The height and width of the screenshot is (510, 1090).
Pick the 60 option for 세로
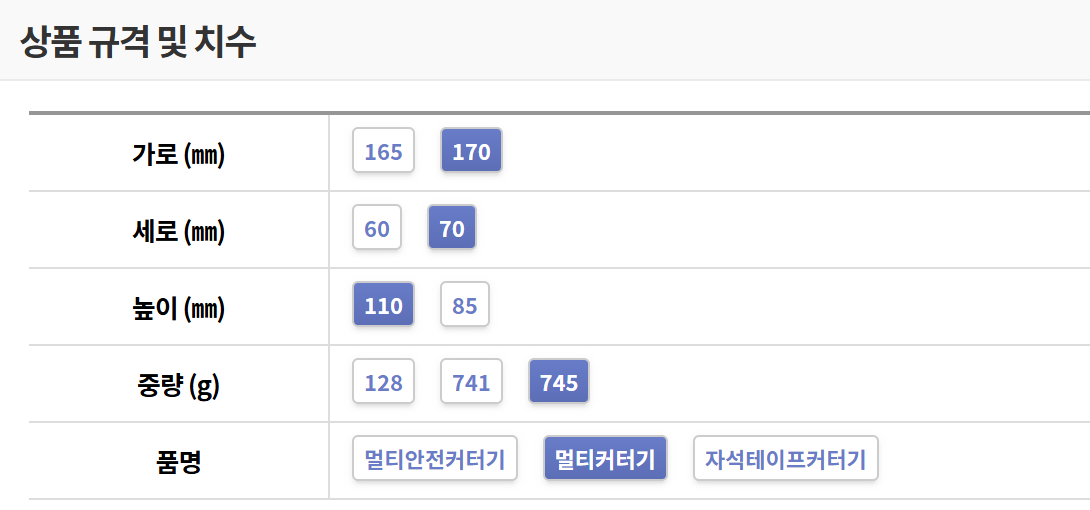377,229
